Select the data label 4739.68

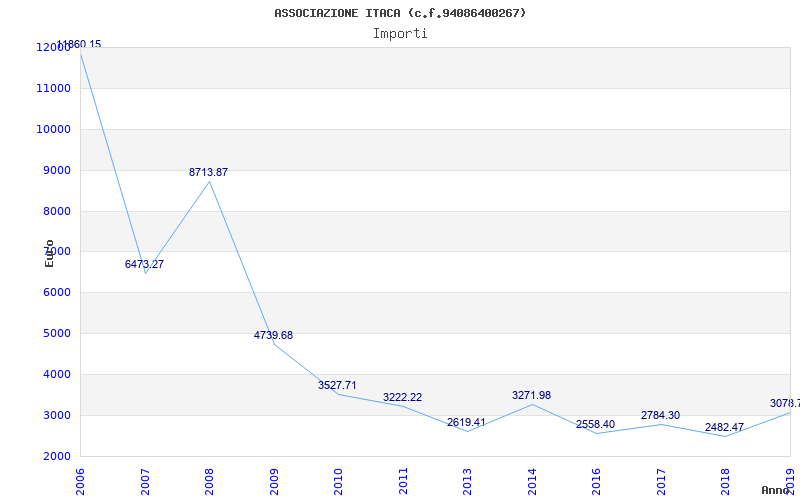pyautogui.click(x=273, y=335)
